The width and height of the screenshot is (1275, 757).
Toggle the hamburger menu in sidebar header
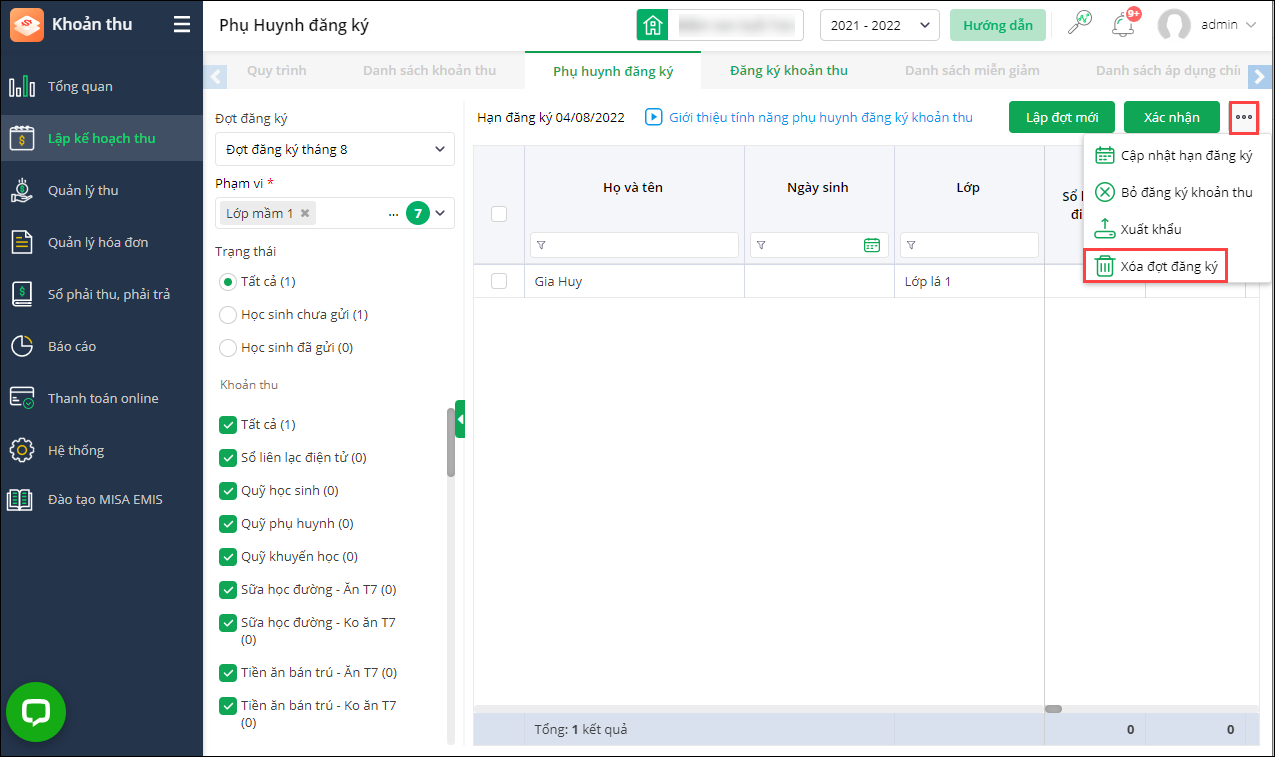tap(181, 24)
